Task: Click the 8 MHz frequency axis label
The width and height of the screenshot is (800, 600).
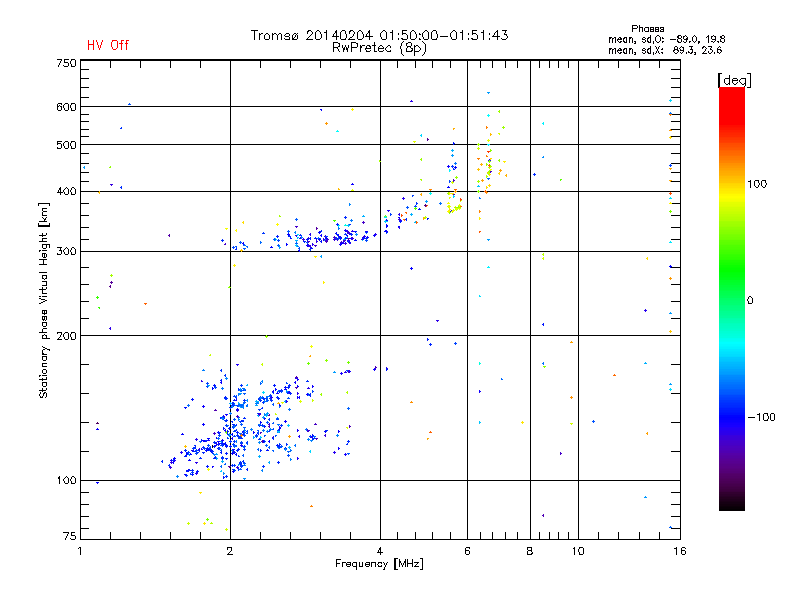Action: (530, 551)
